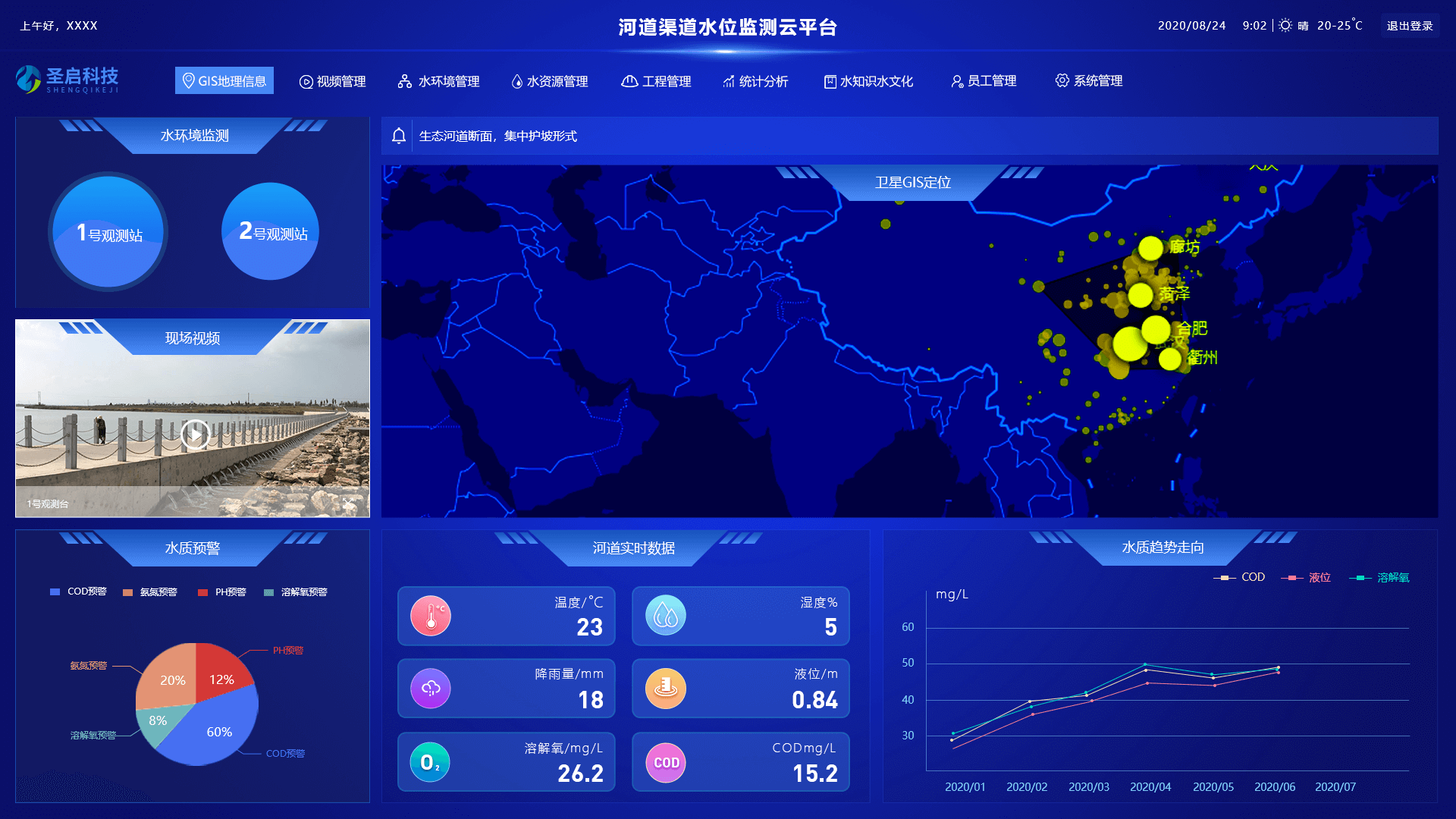The width and height of the screenshot is (1456, 819).
Task: Click the 合肥 map marker
Action: coord(1156,330)
